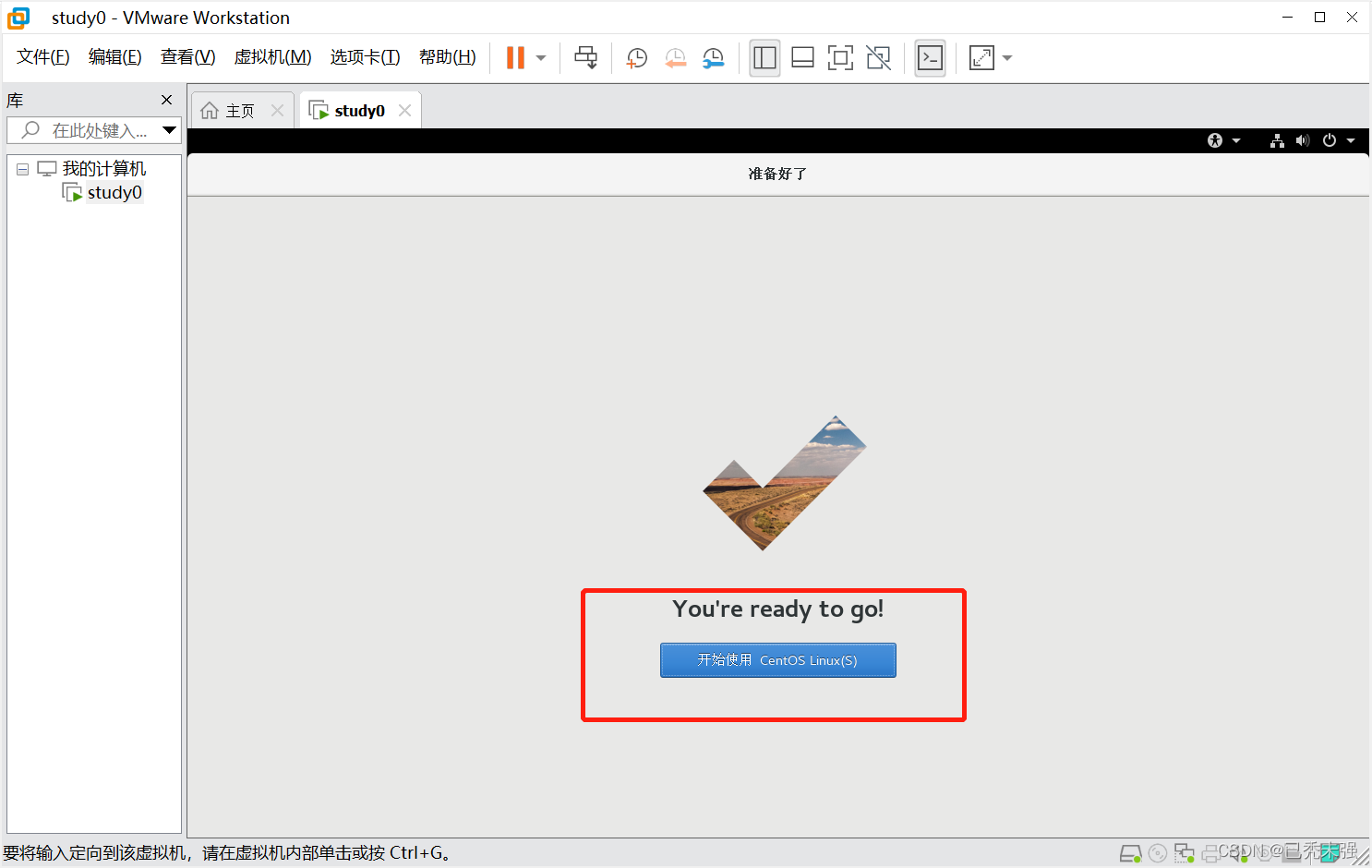Expand the guest system menu arrow
The width and height of the screenshot is (1372, 868).
click(1351, 141)
